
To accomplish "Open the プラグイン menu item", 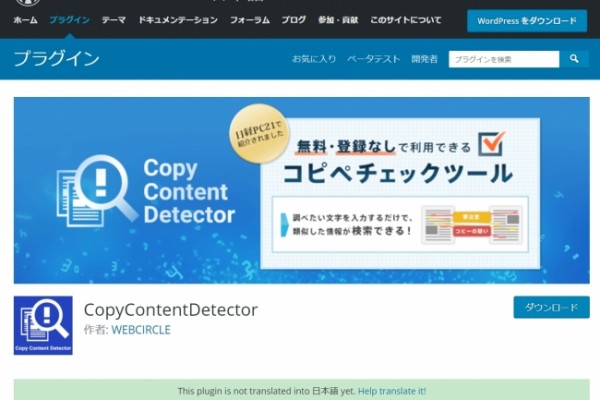I will click(x=70, y=20).
